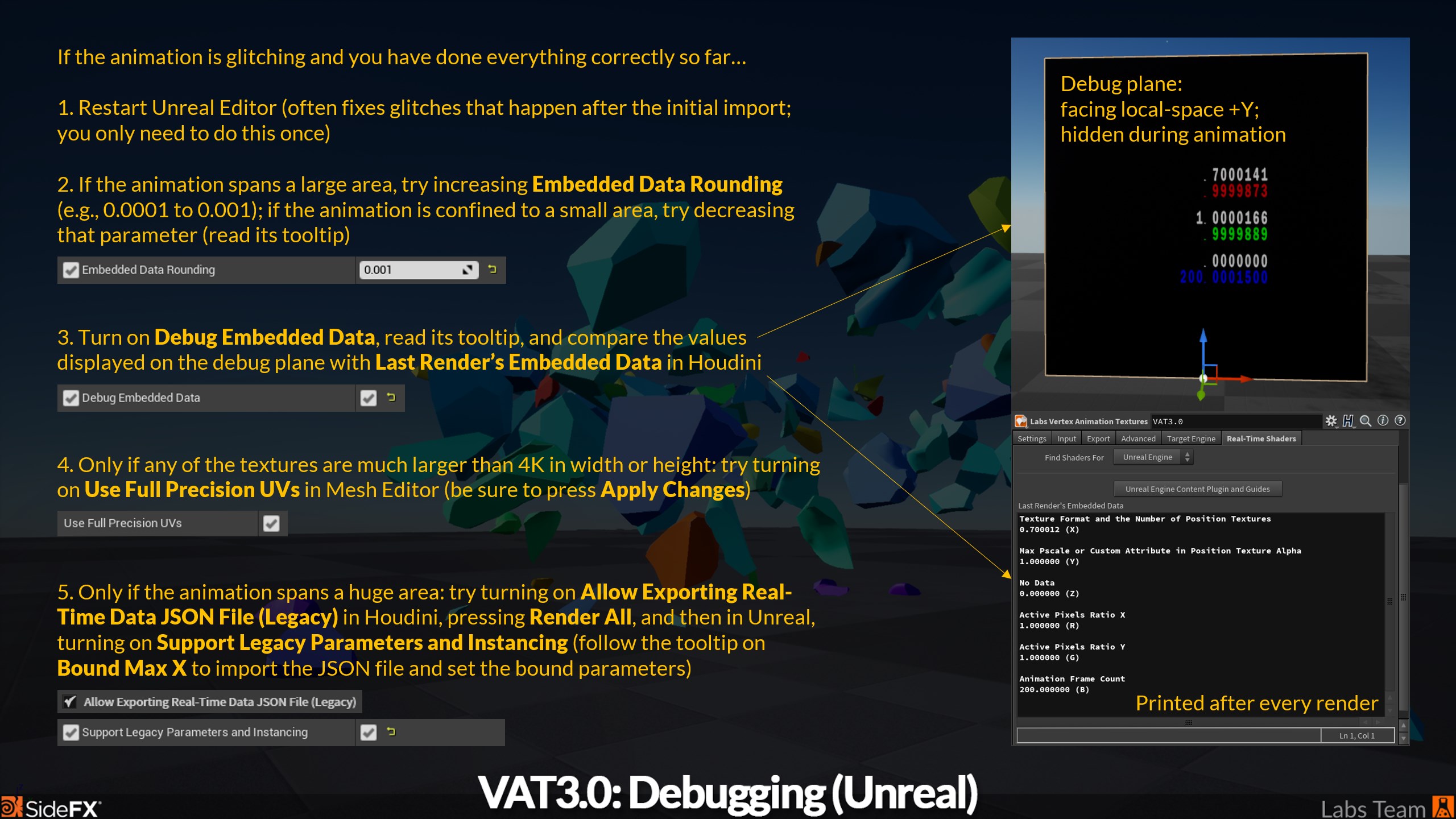Click the "Last Render's Embedded Data" label
This screenshot has width=1456, height=819.
pyautogui.click(x=1070, y=506)
